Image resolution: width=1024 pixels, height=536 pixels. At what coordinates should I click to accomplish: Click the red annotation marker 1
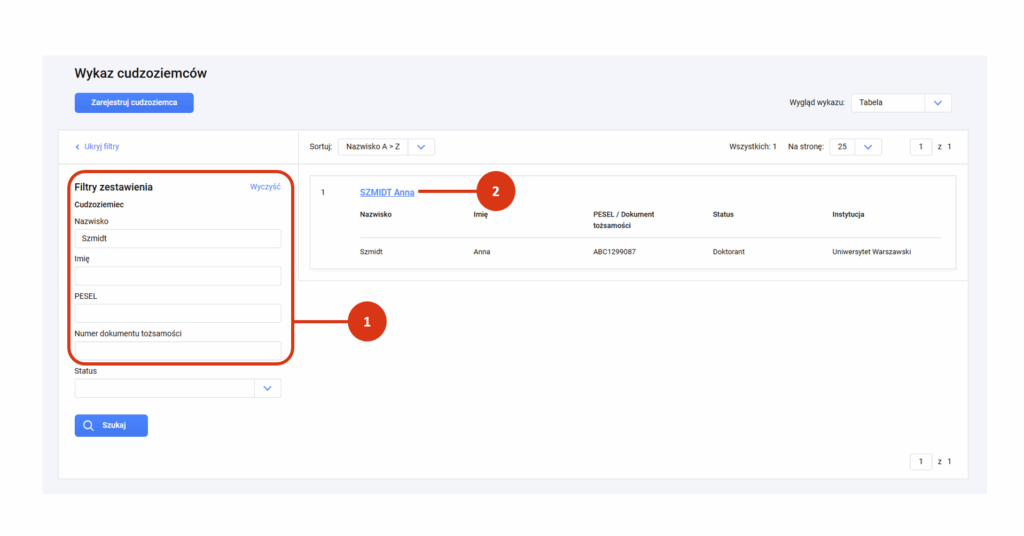coord(367,321)
